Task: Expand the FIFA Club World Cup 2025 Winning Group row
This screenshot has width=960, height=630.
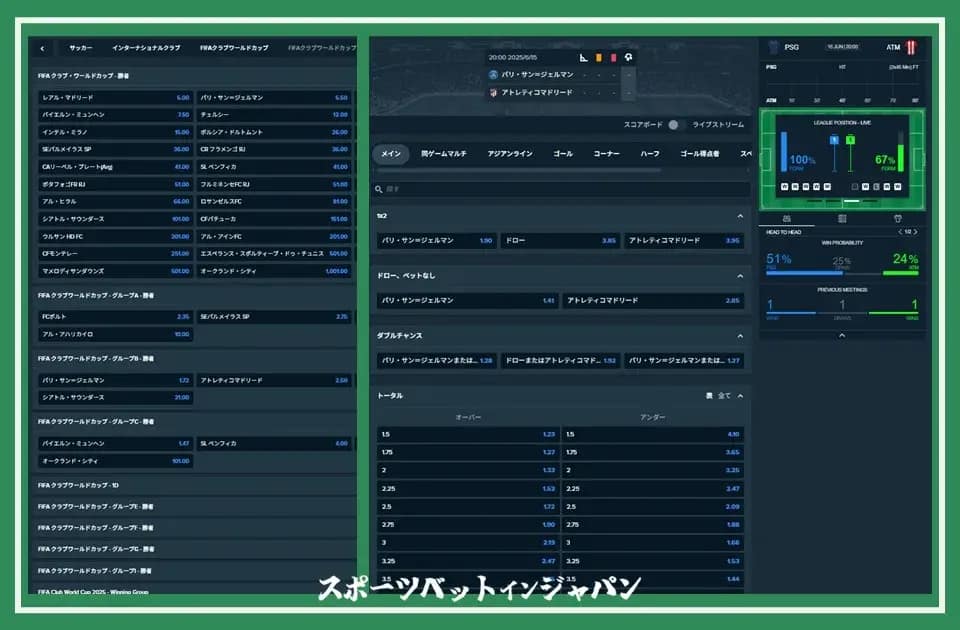Action: point(194,590)
